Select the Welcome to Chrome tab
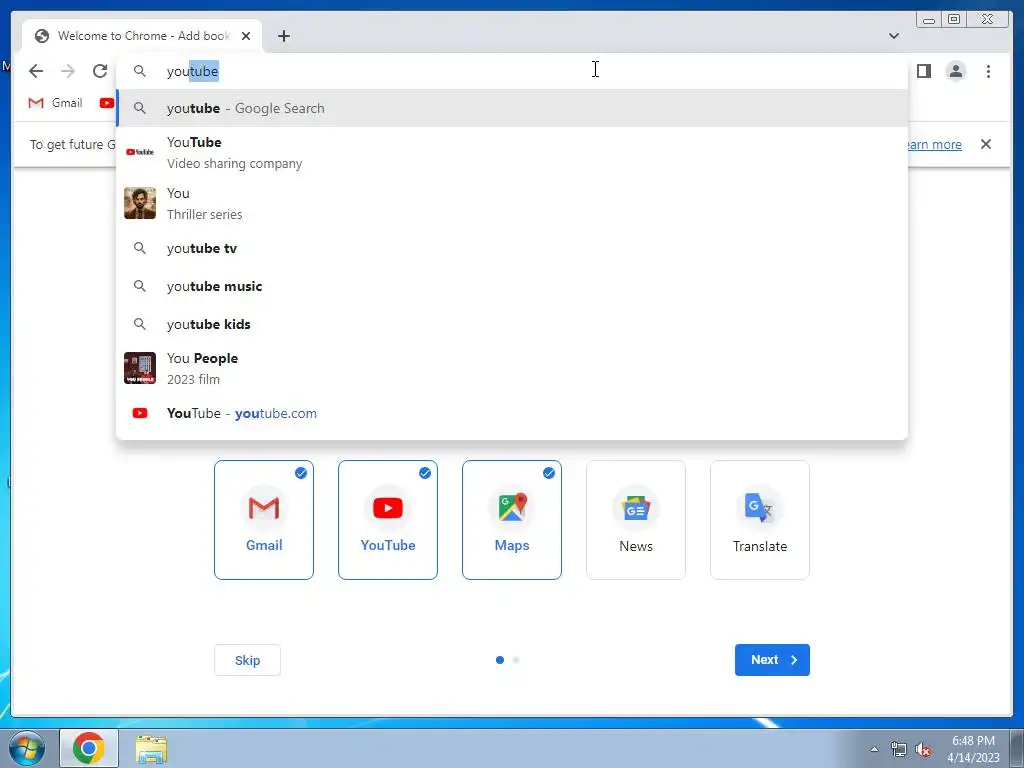The width and height of the screenshot is (1024, 768). 142,36
